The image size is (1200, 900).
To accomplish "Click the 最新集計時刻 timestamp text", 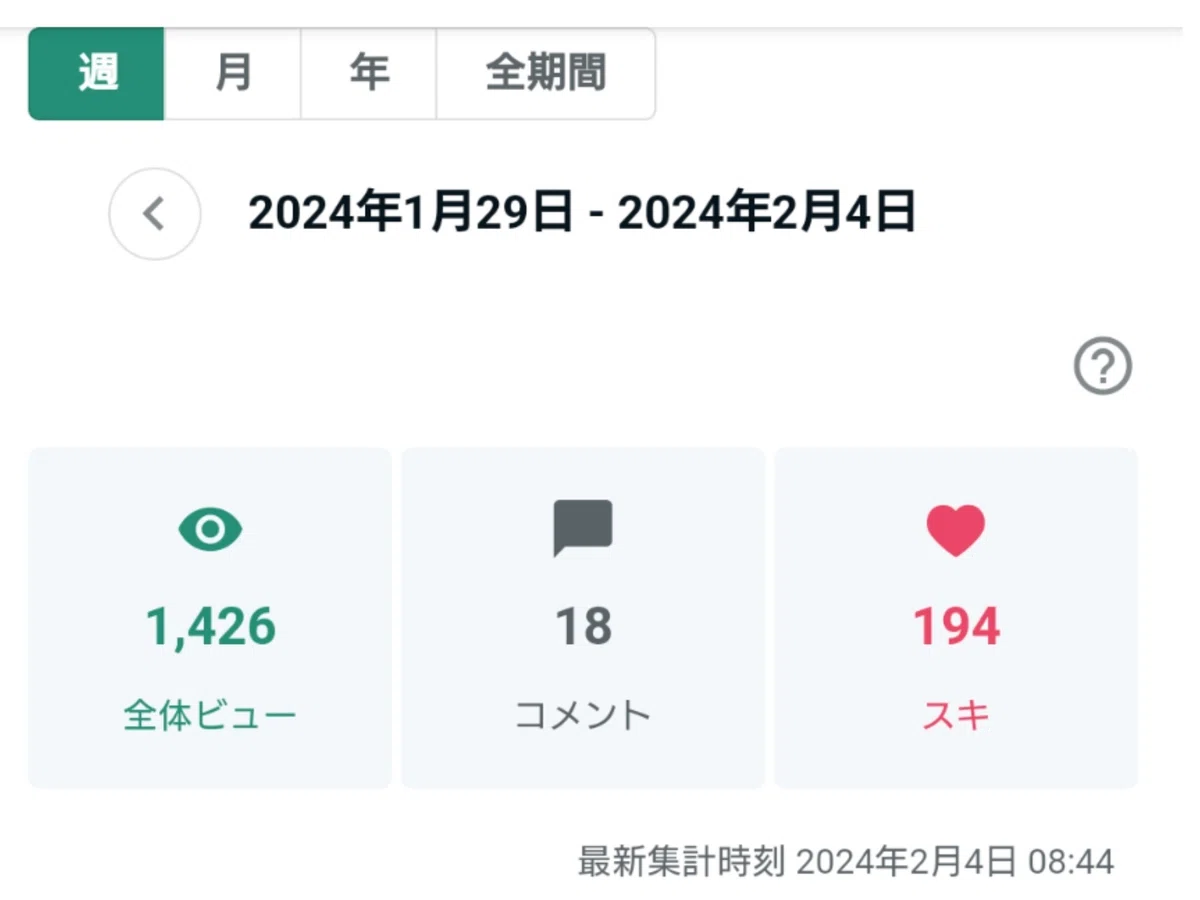I will click(x=846, y=861).
